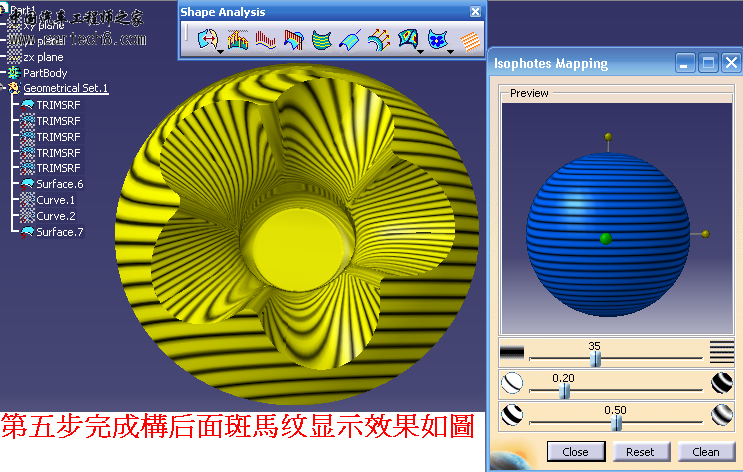Click the green center point on preview sphere
The height and width of the screenshot is (472, 743).
tap(605, 238)
